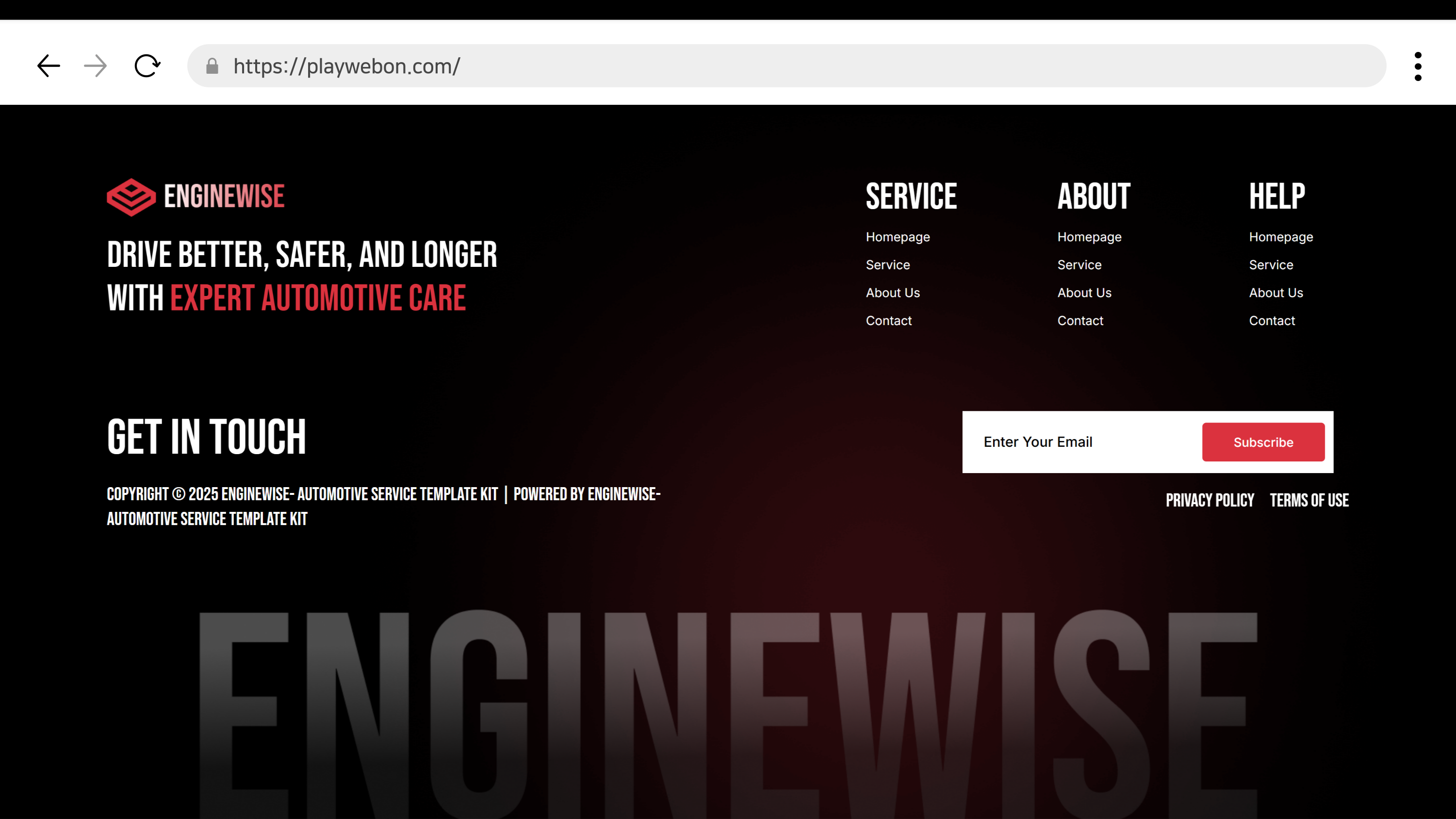Click the address bar URL field
The width and height of the screenshot is (1456, 819).
point(791,66)
